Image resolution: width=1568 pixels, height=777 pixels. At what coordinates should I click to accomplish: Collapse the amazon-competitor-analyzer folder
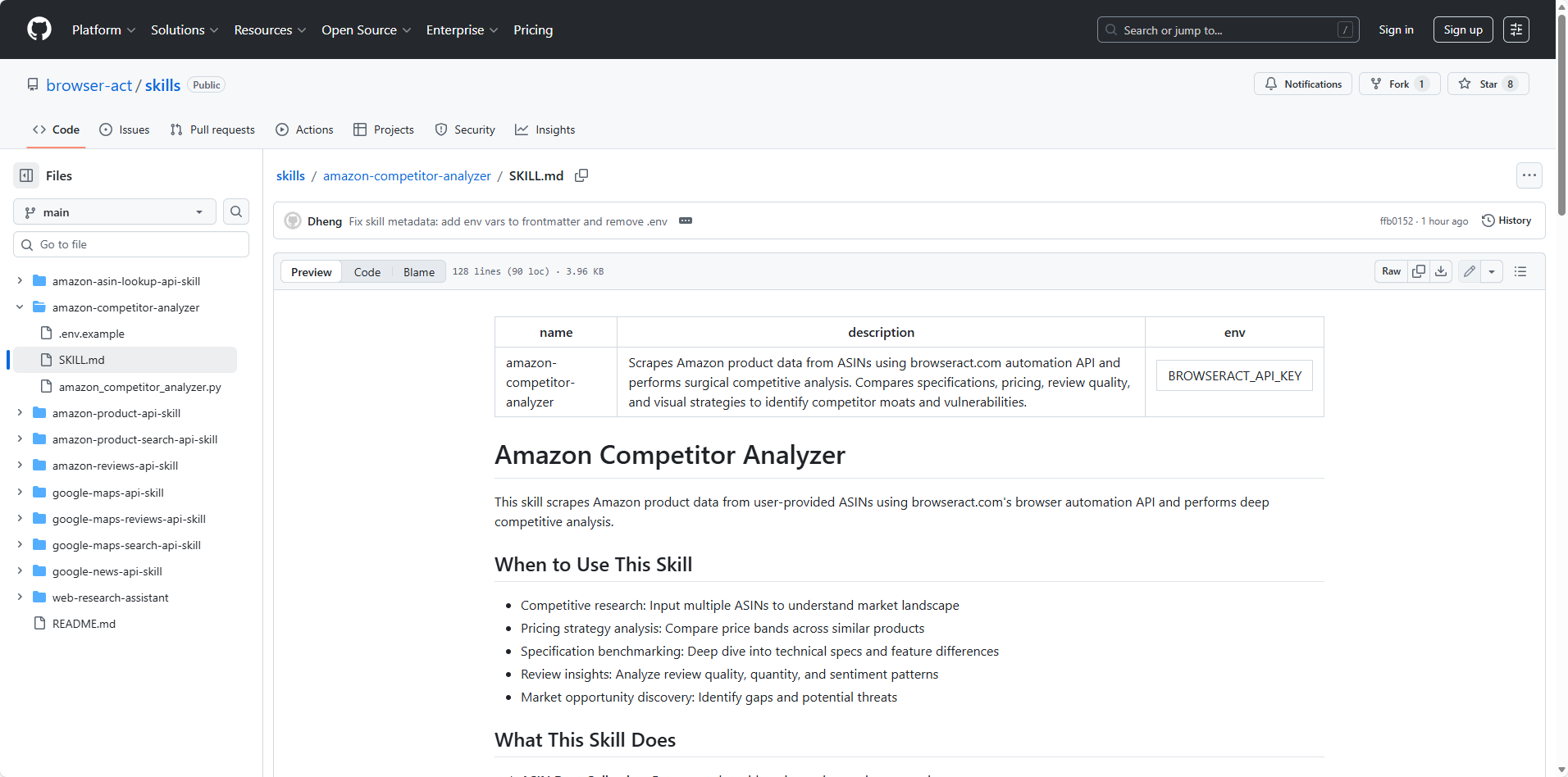coord(18,307)
